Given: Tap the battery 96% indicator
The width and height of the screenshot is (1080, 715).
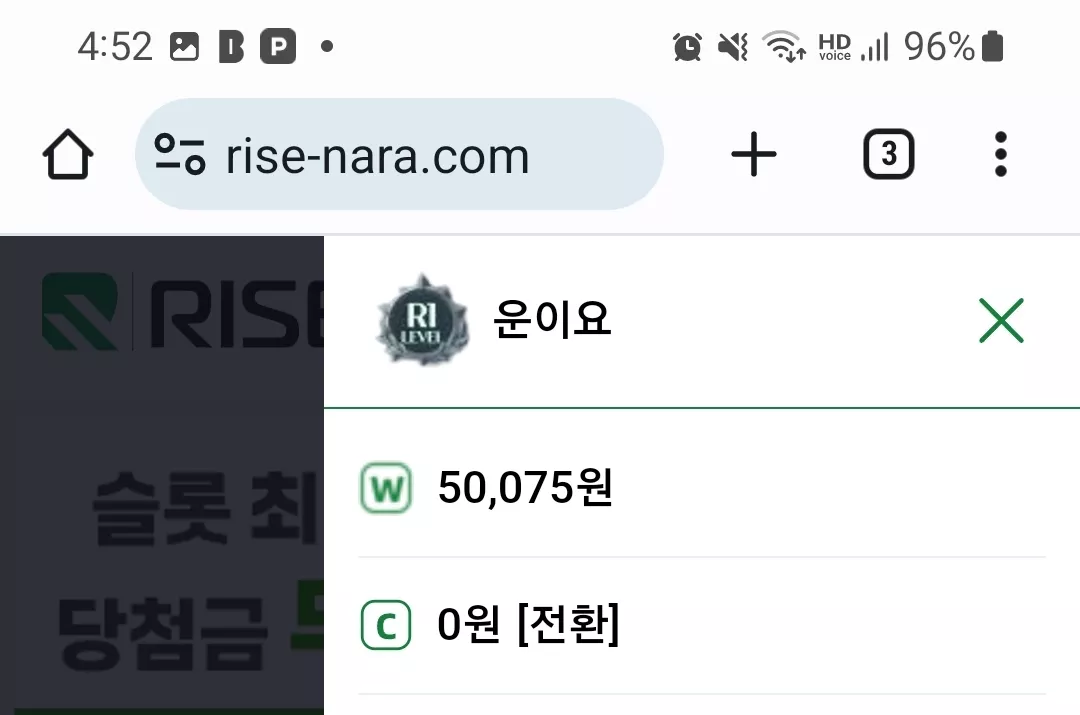Looking at the screenshot, I should (953, 47).
